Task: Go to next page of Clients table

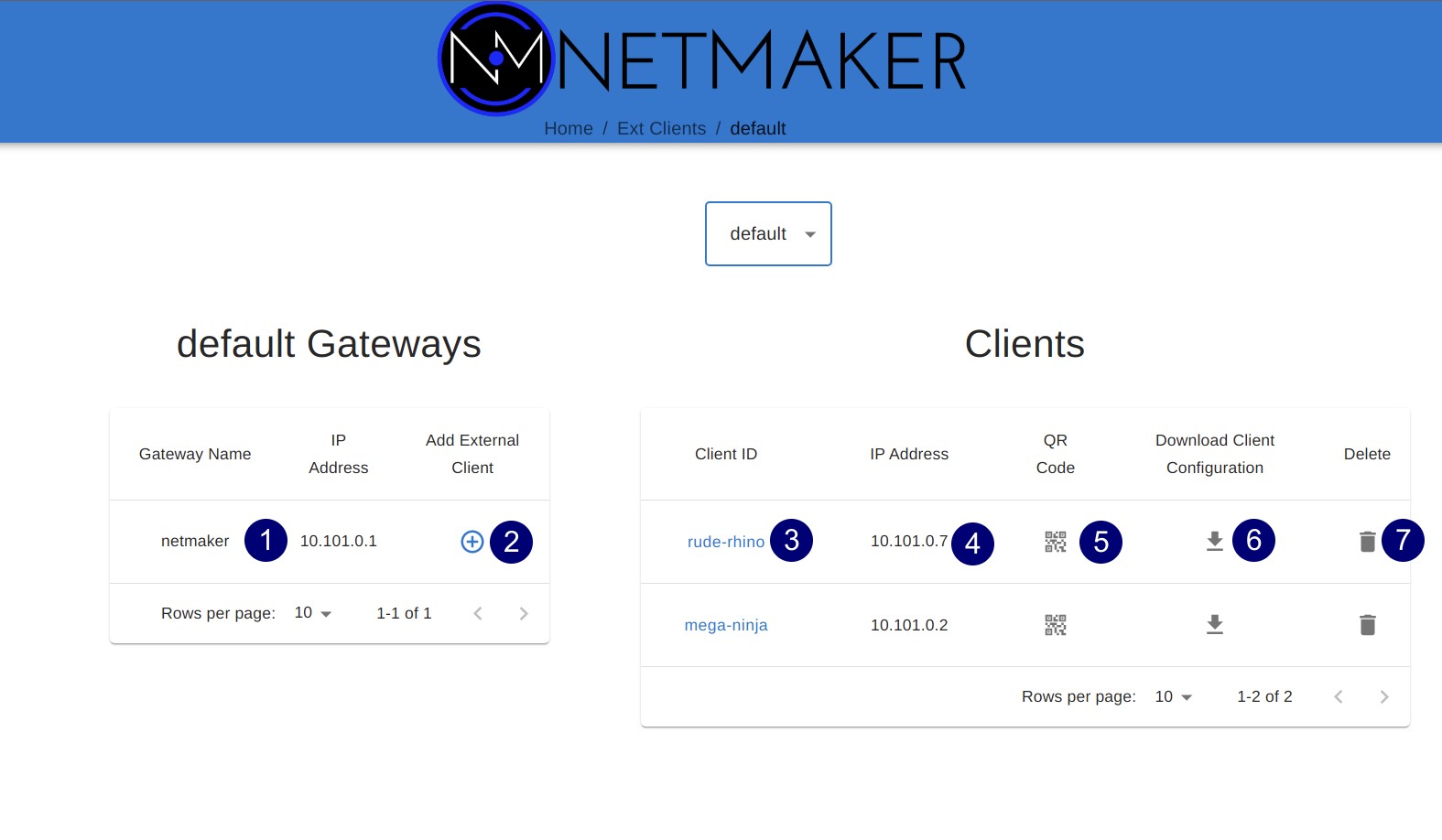Action: (x=1383, y=697)
